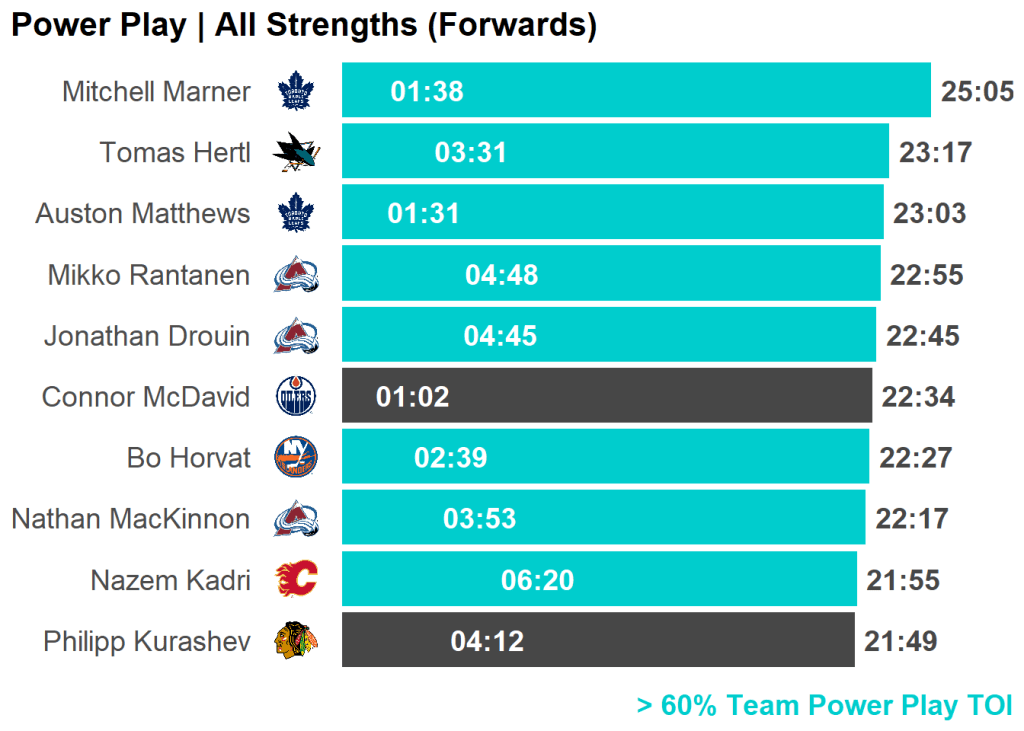Image resolution: width=1024 pixels, height=731 pixels.
Task: Click Nazem Kadri's teal bar
Action: click(700, 580)
